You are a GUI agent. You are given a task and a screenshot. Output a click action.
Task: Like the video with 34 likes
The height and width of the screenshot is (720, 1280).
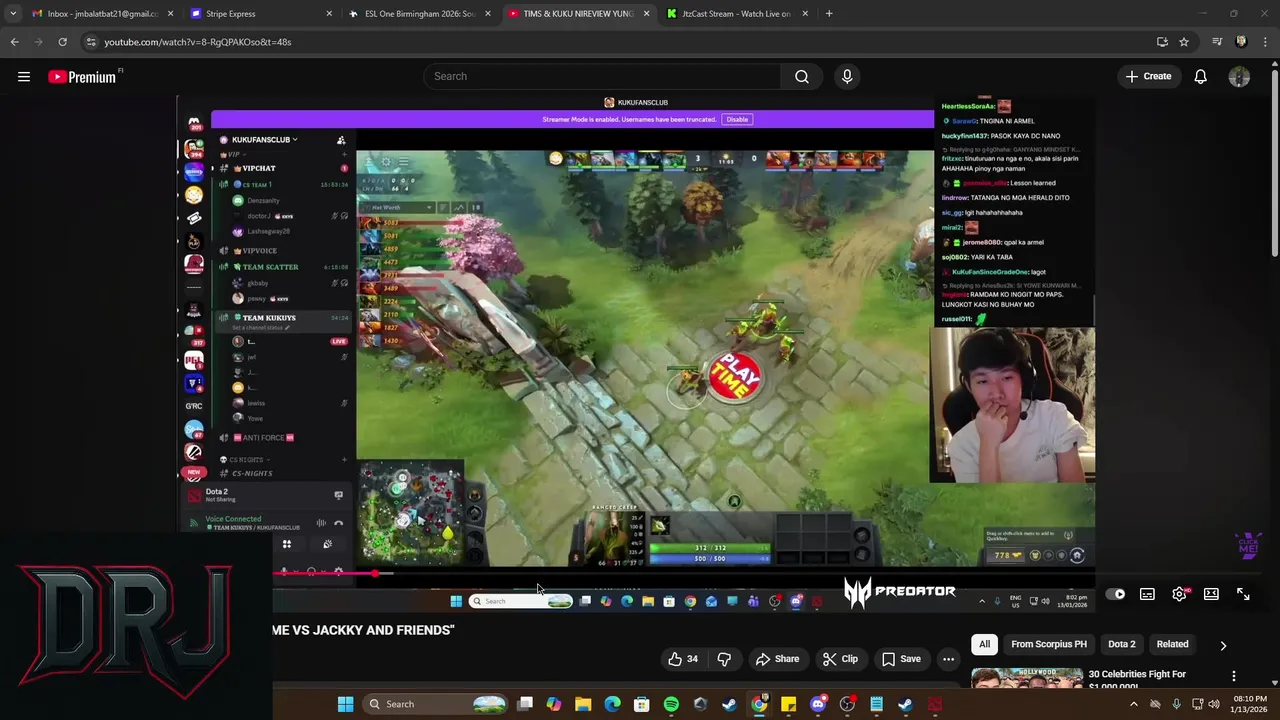683,659
